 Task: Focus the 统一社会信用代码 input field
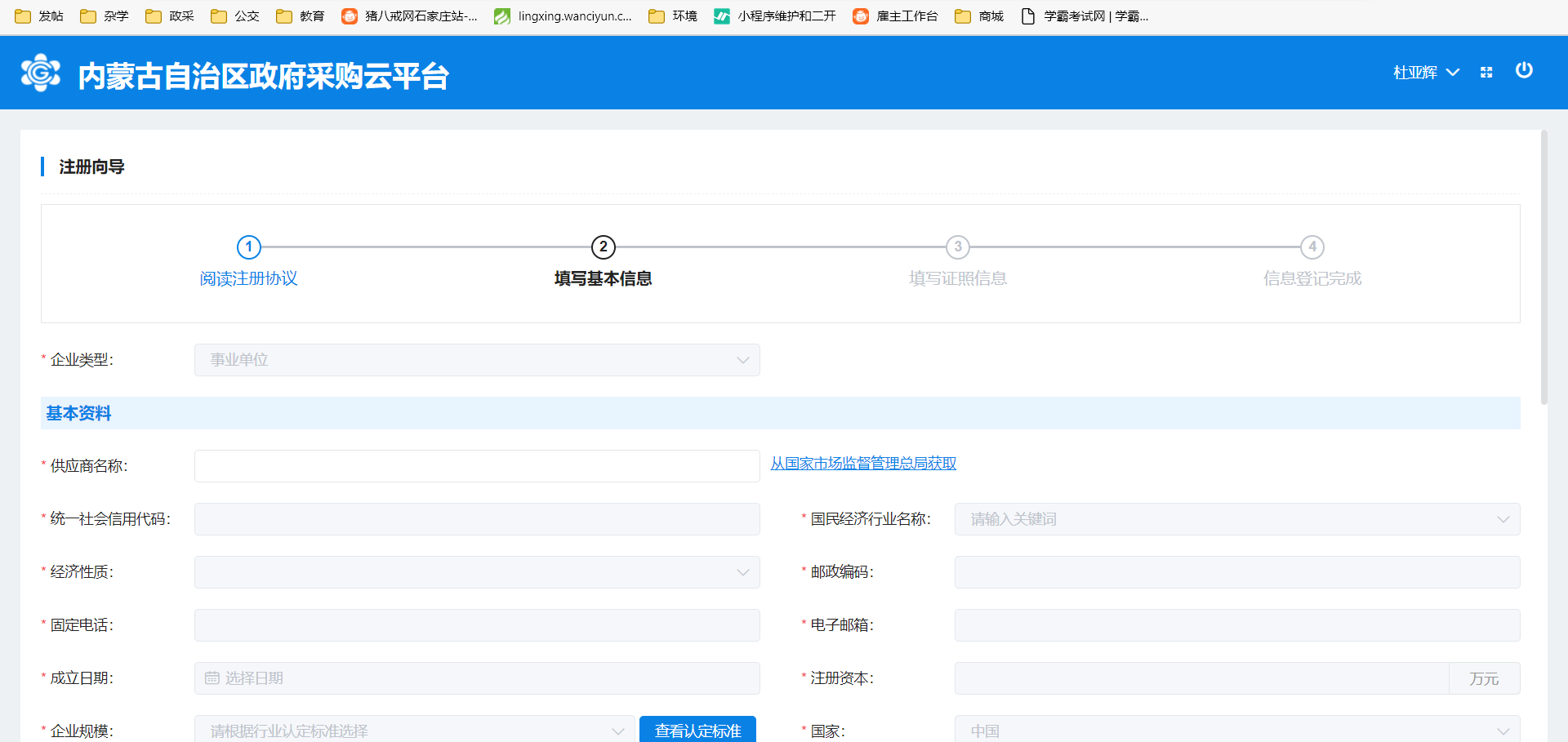(477, 519)
